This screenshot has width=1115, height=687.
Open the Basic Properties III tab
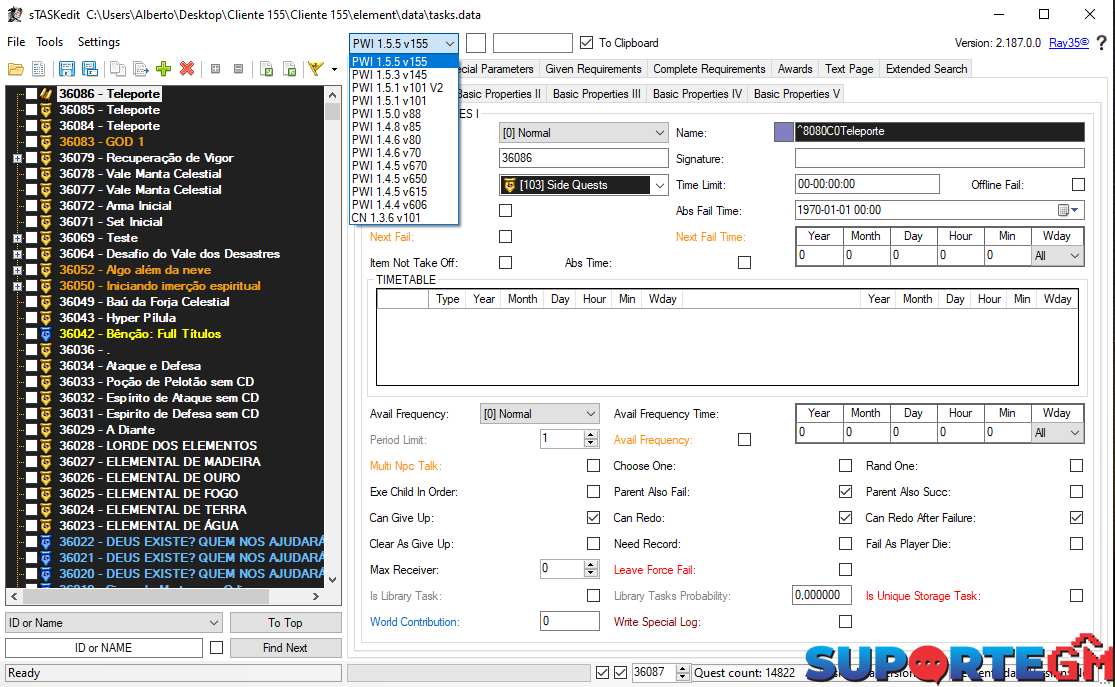[597, 94]
